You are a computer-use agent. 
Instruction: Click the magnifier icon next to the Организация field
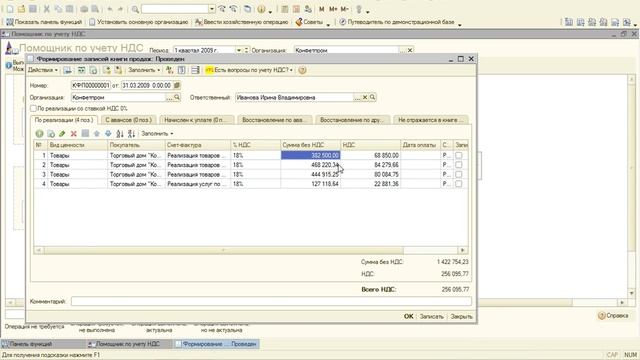pyautogui.click(x=177, y=97)
